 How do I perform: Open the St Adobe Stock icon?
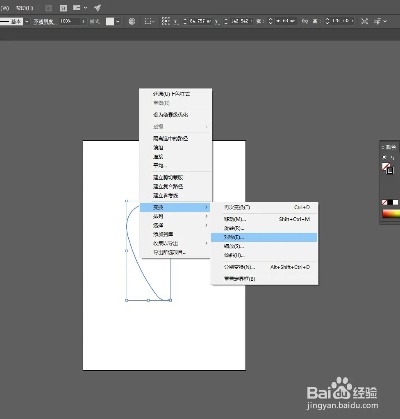click(x=63, y=8)
